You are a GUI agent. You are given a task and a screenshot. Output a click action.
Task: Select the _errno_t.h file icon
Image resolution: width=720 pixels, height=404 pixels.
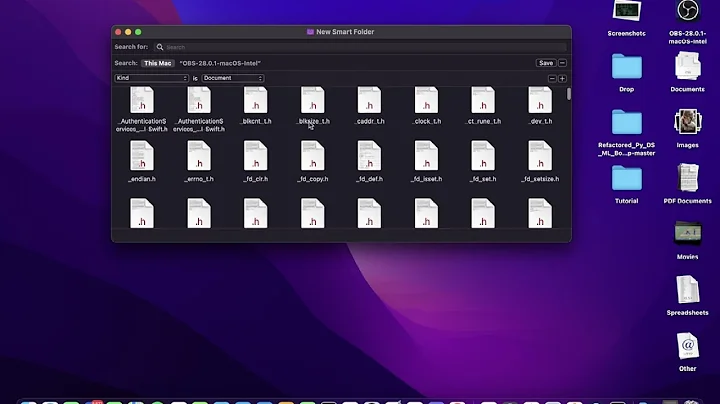tap(199, 156)
